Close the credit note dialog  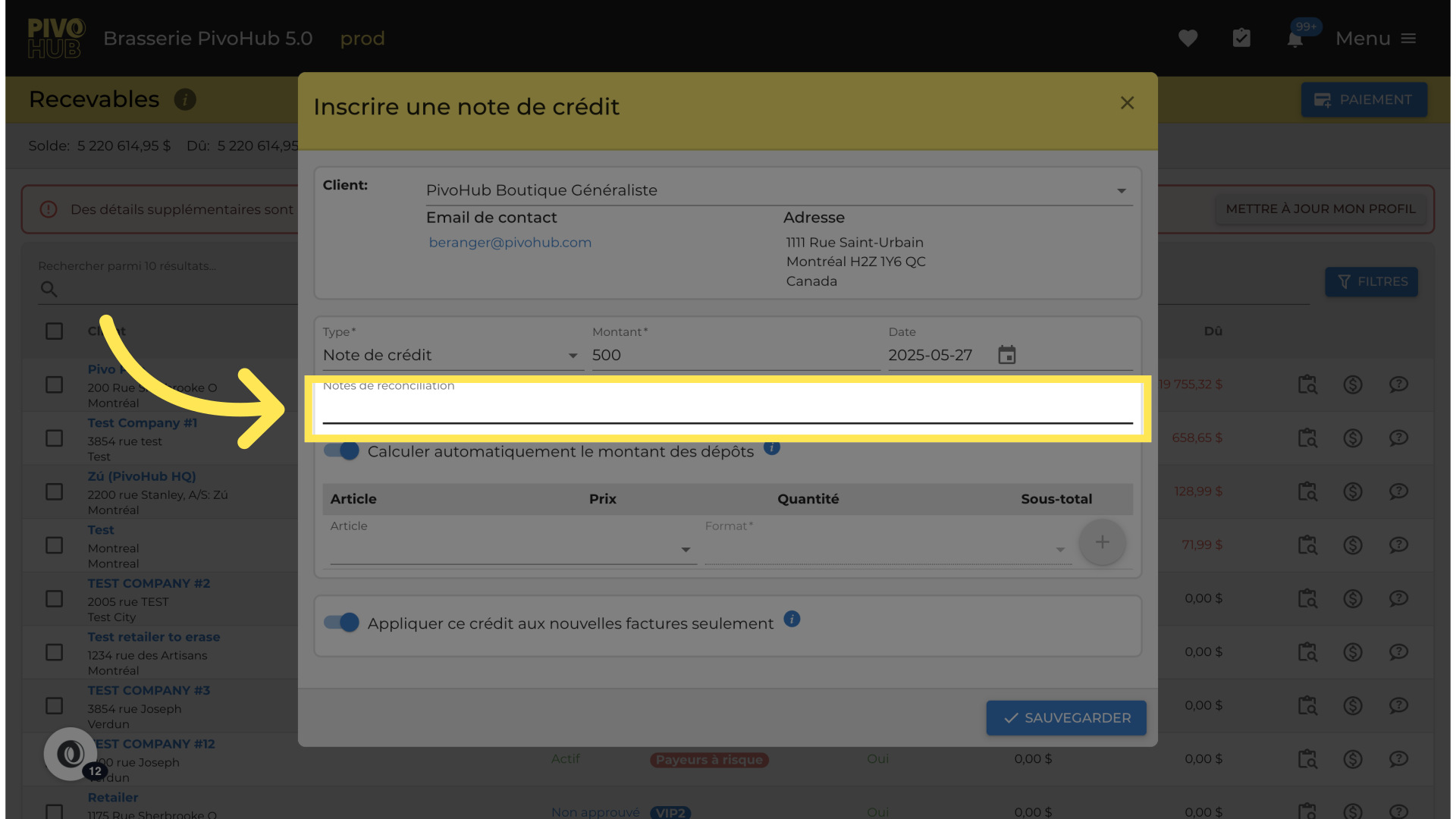coord(1127,103)
